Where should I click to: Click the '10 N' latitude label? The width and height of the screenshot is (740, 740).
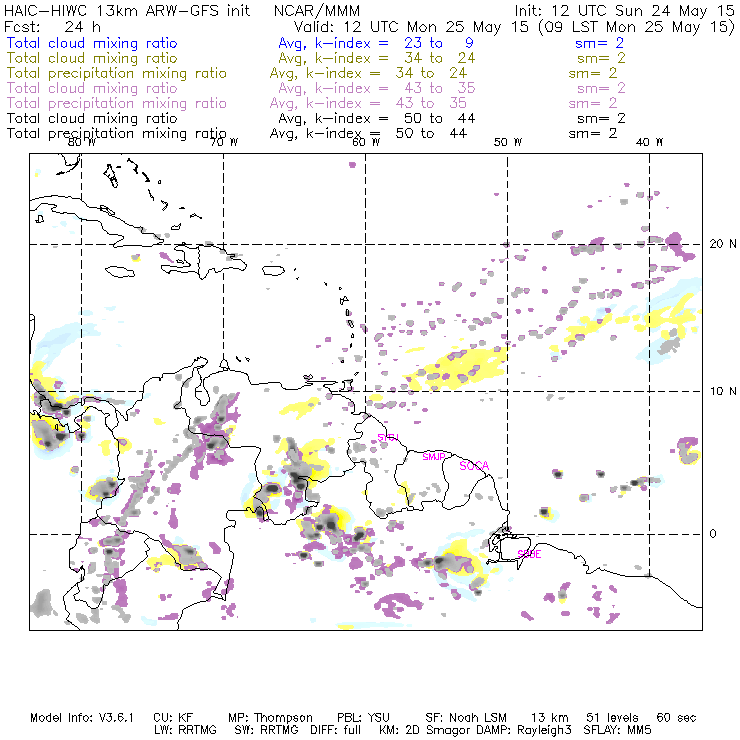point(723,391)
